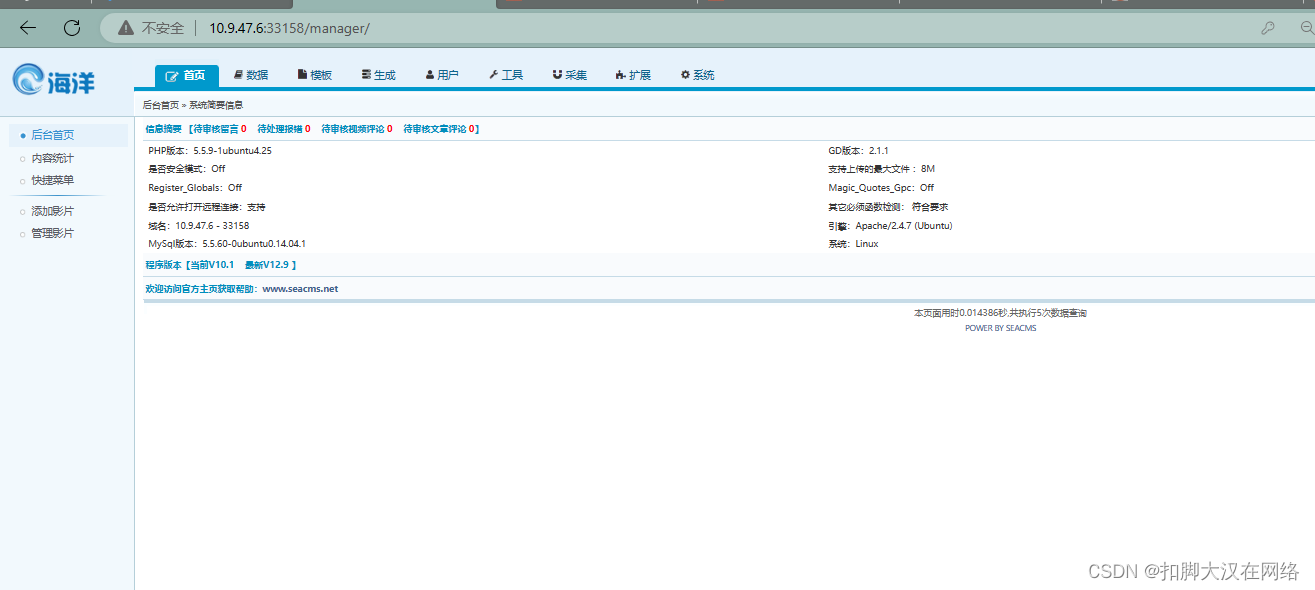Open the 待审核留言 pending messages link

[217, 128]
